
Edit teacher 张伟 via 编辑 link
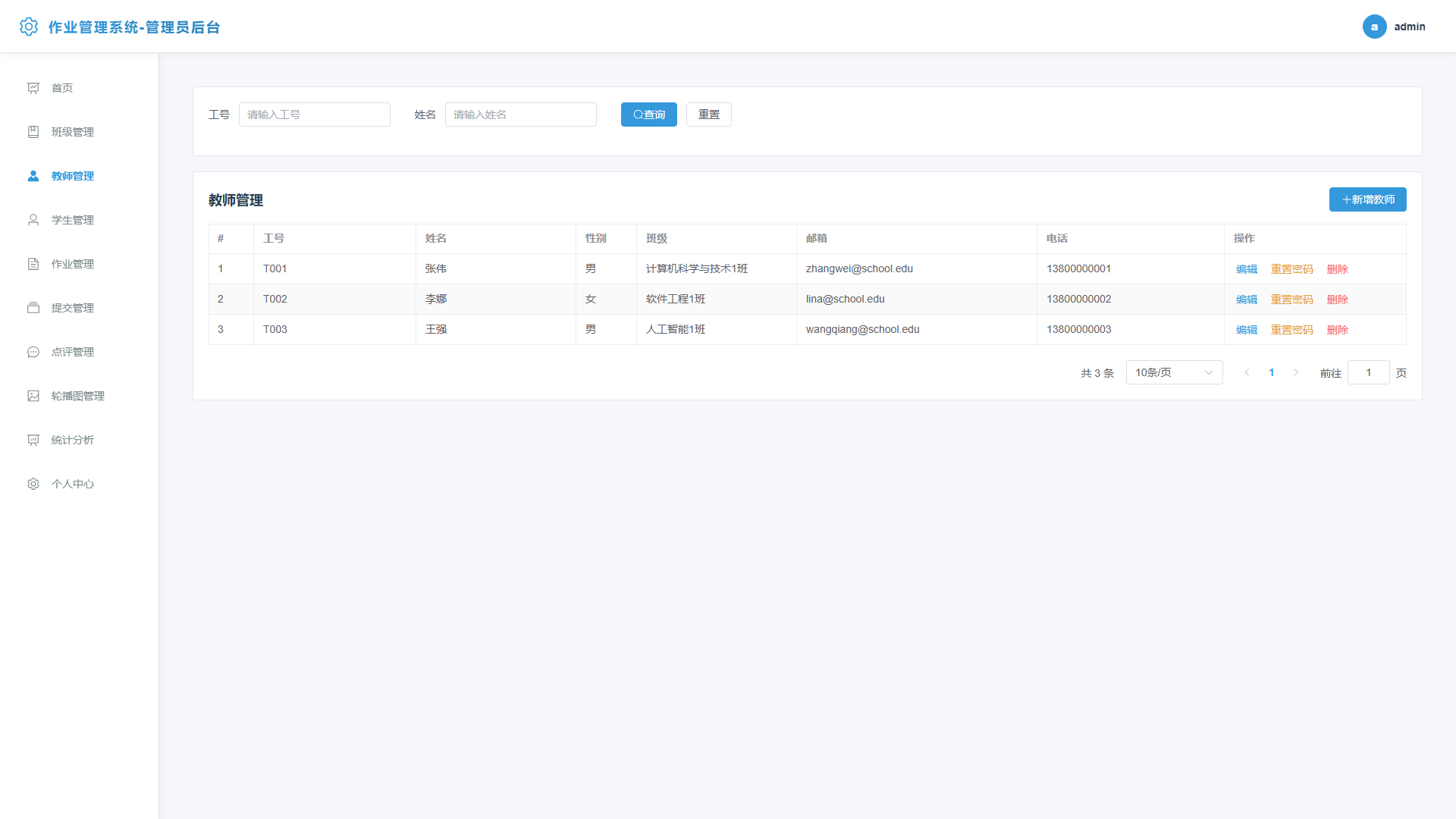click(x=1246, y=269)
